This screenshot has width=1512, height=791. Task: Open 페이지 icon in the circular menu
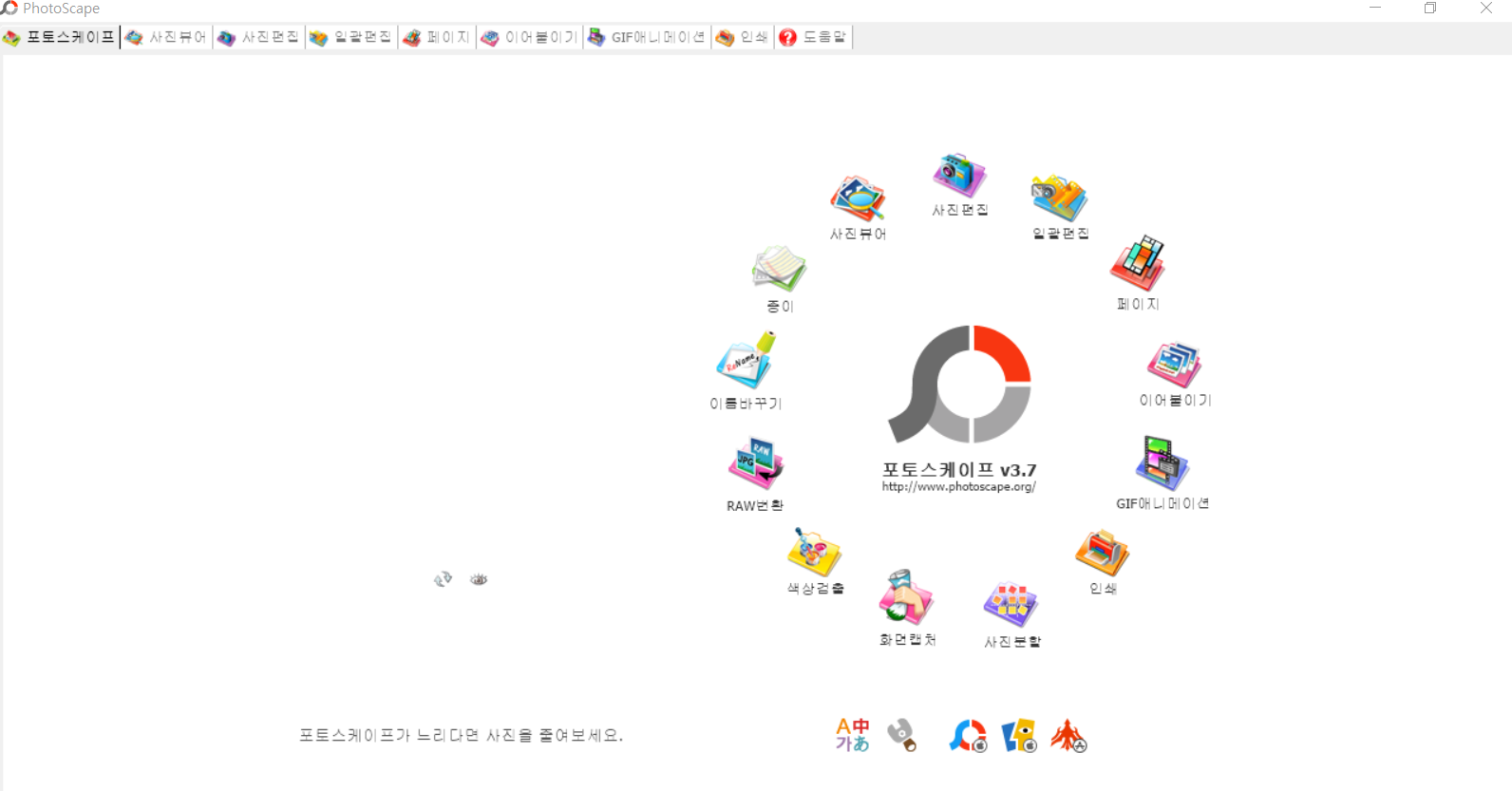[x=1138, y=263]
